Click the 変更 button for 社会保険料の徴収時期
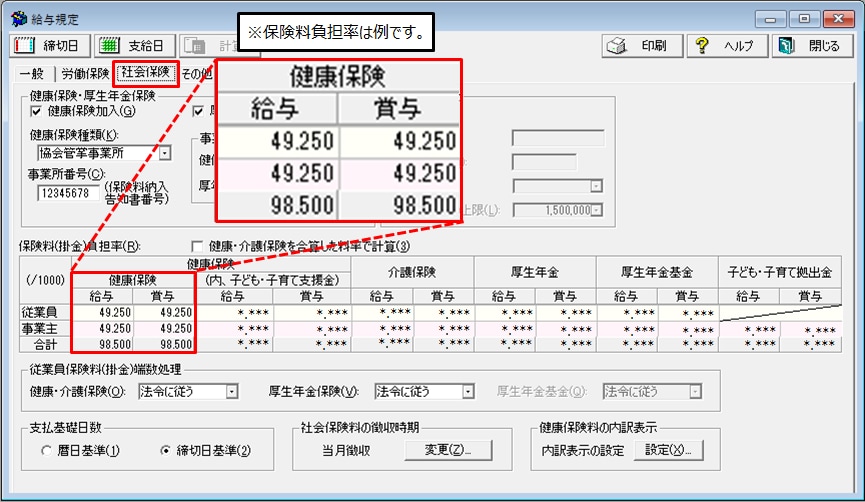 click(x=448, y=451)
